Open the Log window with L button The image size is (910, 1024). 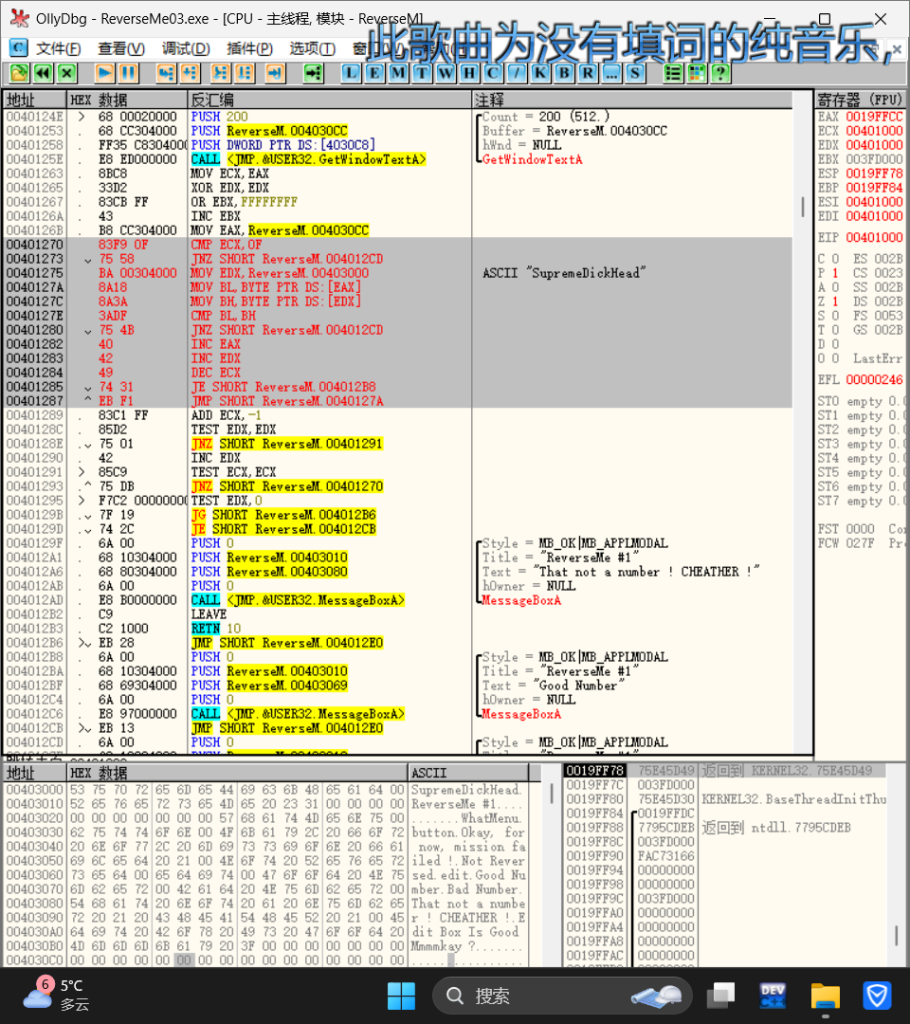pyautogui.click(x=351, y=73)
